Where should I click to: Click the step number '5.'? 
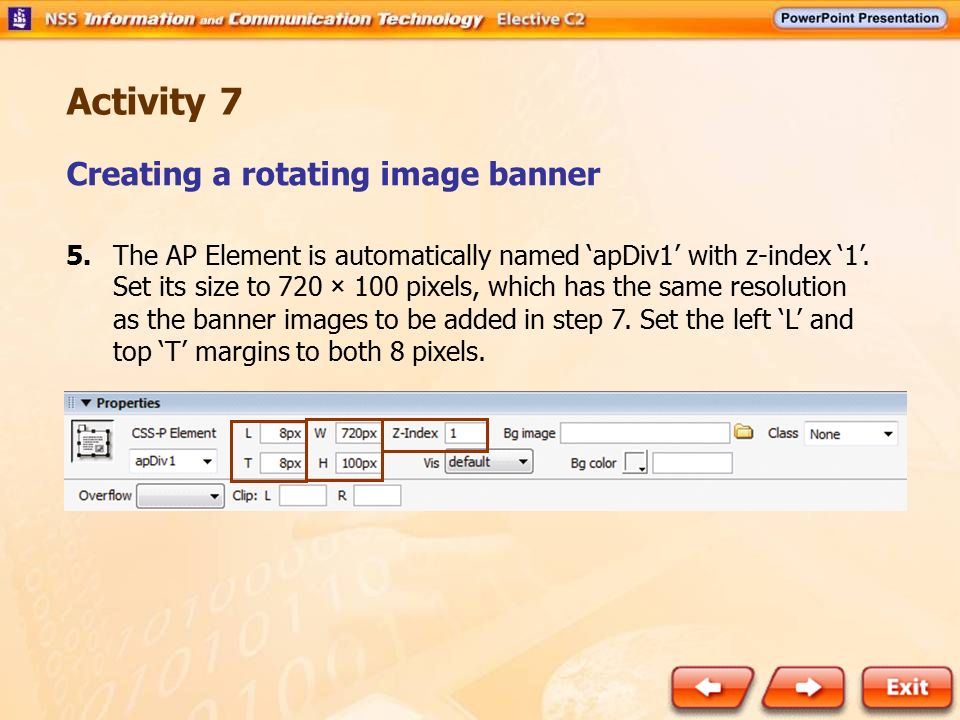pos(78,256)
